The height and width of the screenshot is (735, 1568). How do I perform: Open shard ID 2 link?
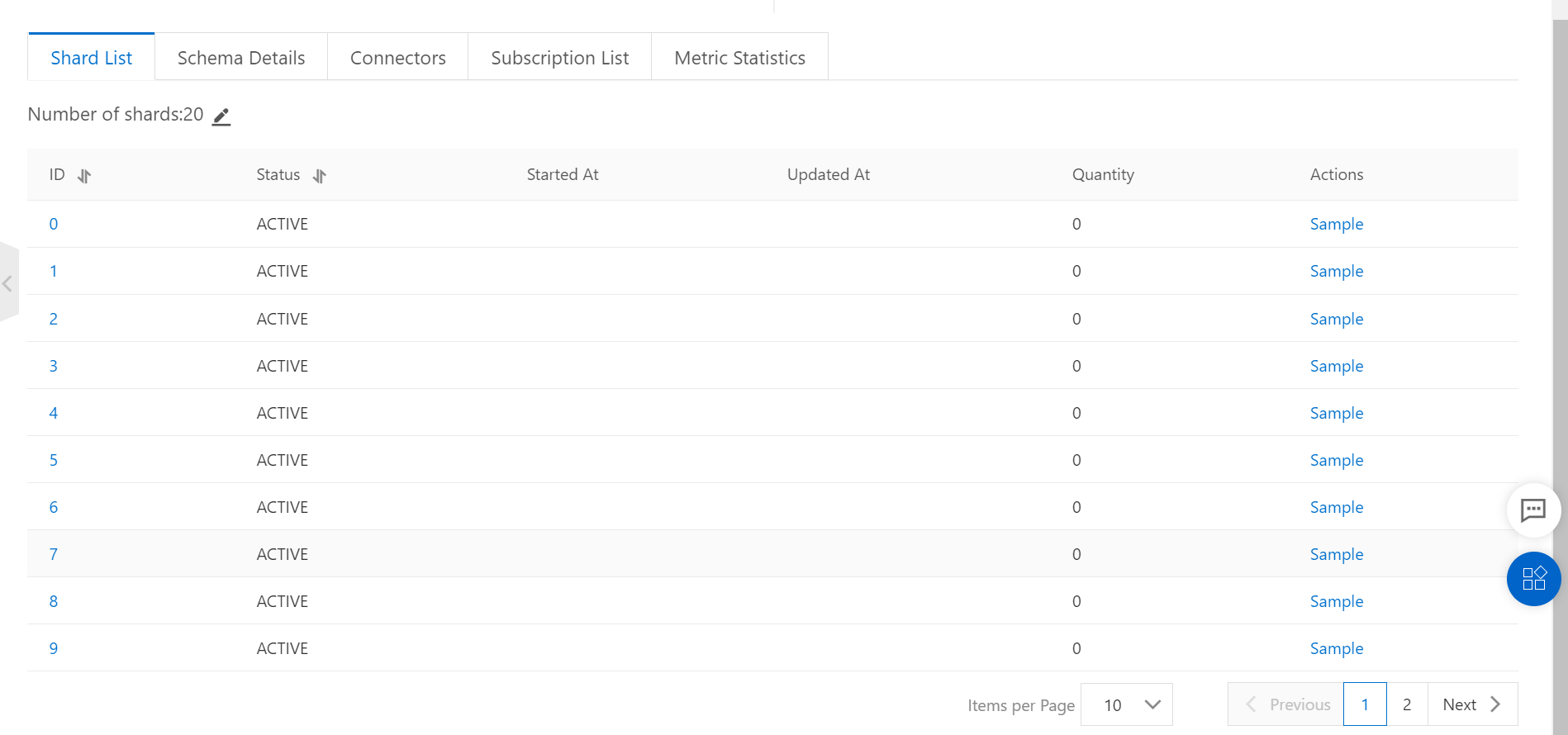(x=54, y=319)
